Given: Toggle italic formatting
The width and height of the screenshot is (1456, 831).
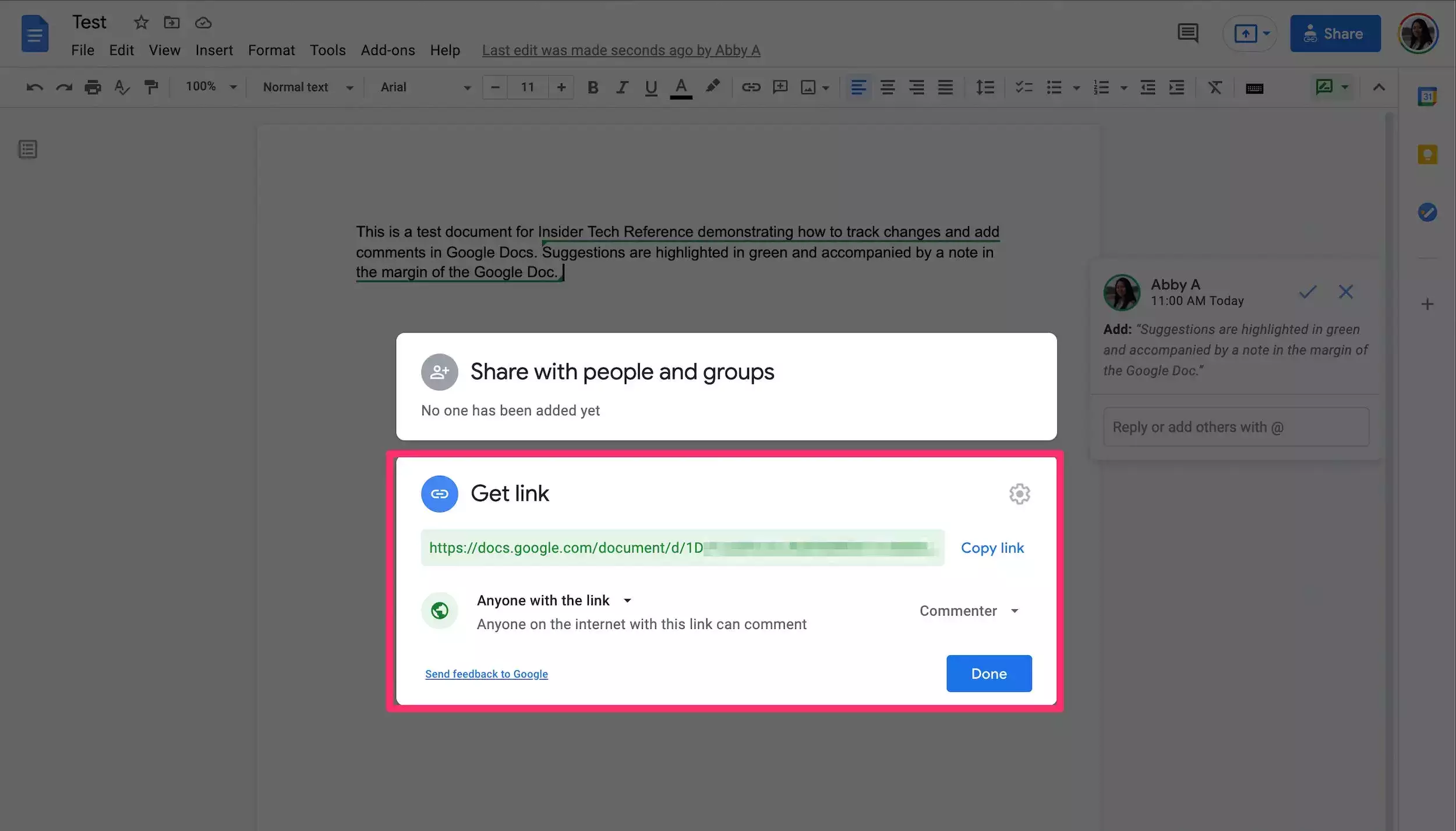Looking at the screenshot, I should [x=622, y=87].
